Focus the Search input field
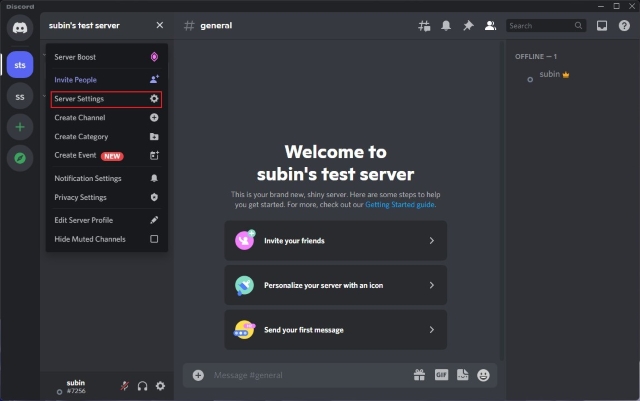Image resolution: width=640 pixels, height=401 pixels. pos(546,26)
